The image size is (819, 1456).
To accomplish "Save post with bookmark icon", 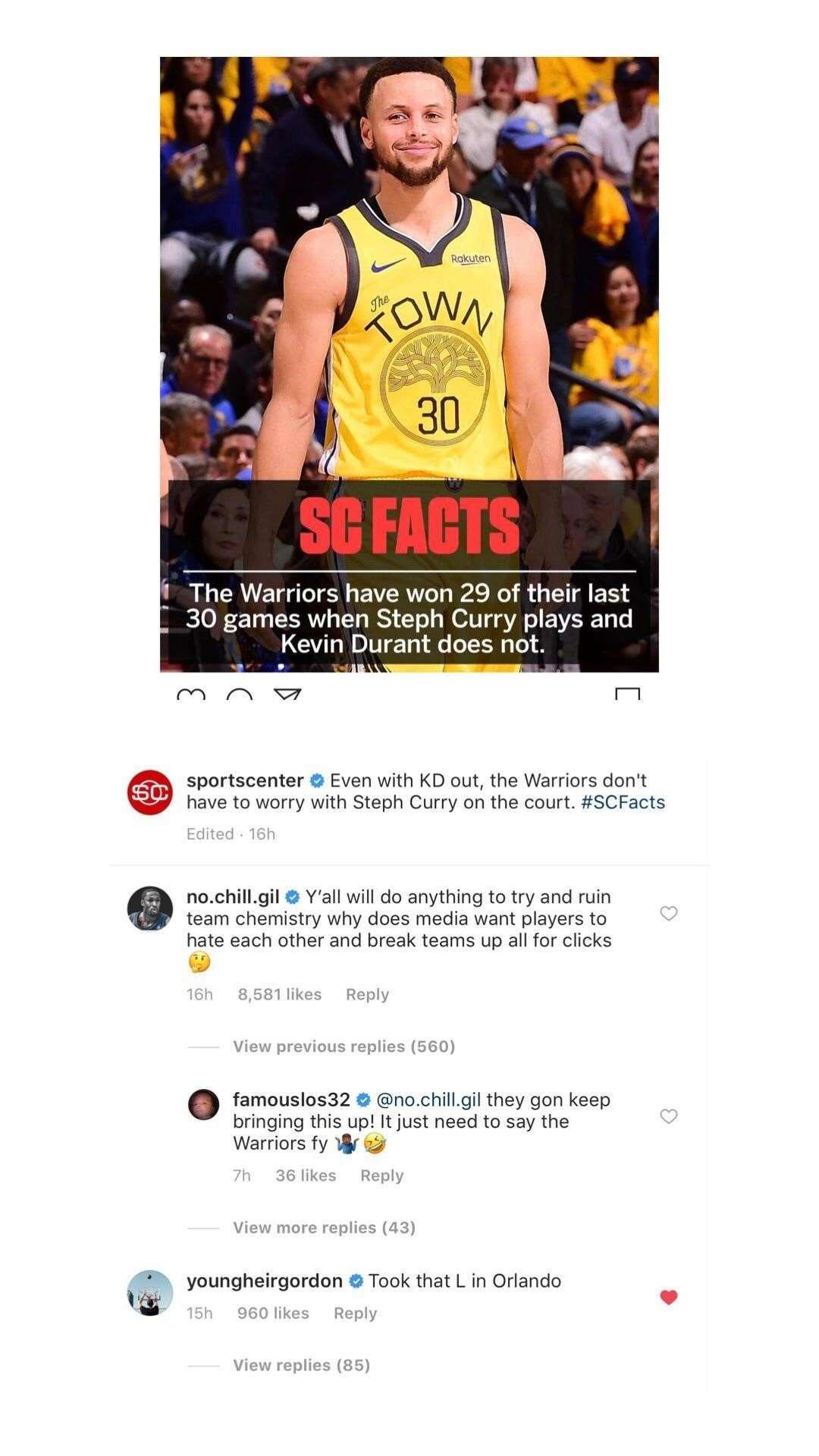I will (628, 694).
